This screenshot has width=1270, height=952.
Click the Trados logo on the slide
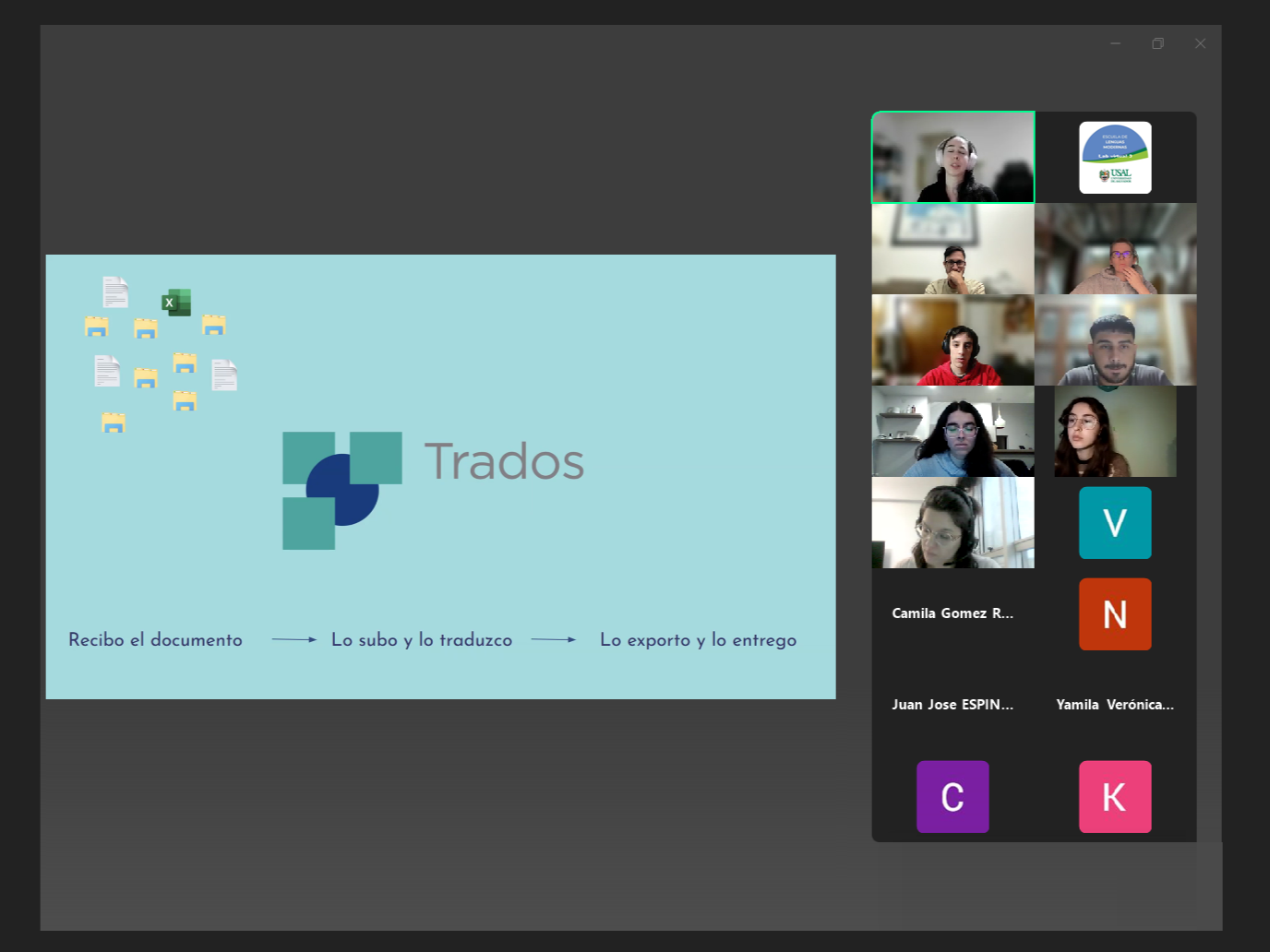pyautogui.click(x=342, y=491)
